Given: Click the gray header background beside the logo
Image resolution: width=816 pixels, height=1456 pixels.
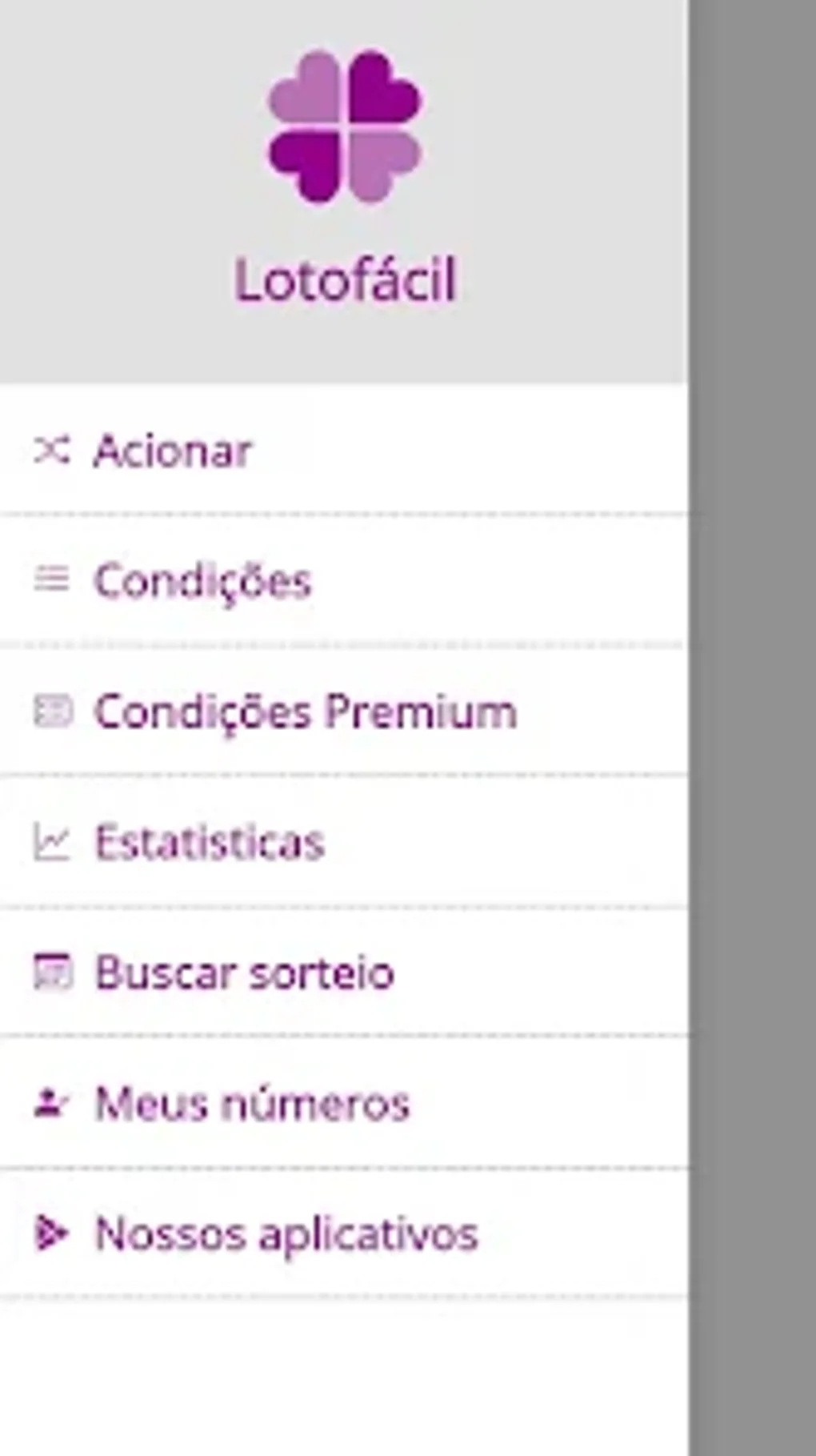Looking at the screenshot, I should point(120,160).
